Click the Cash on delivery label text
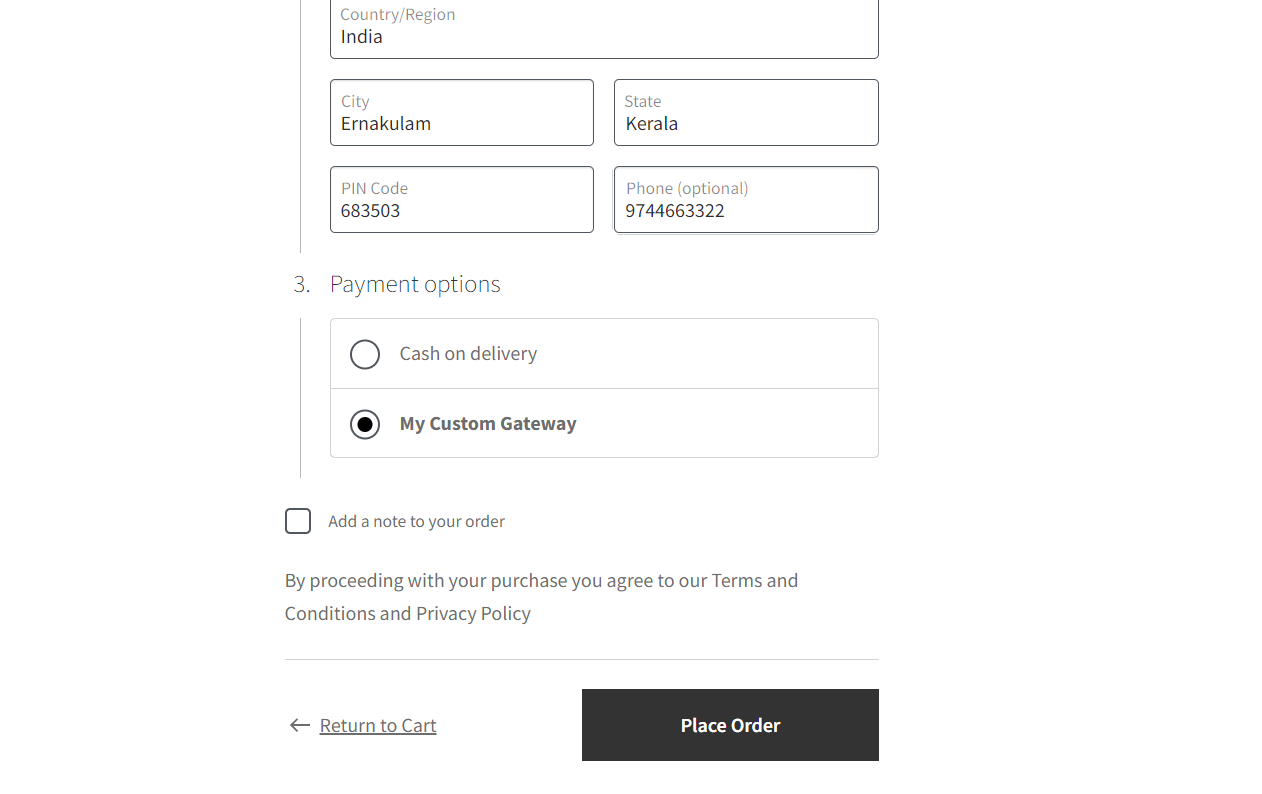Viewport: 1262px width, 794px height. coord(468,353)
